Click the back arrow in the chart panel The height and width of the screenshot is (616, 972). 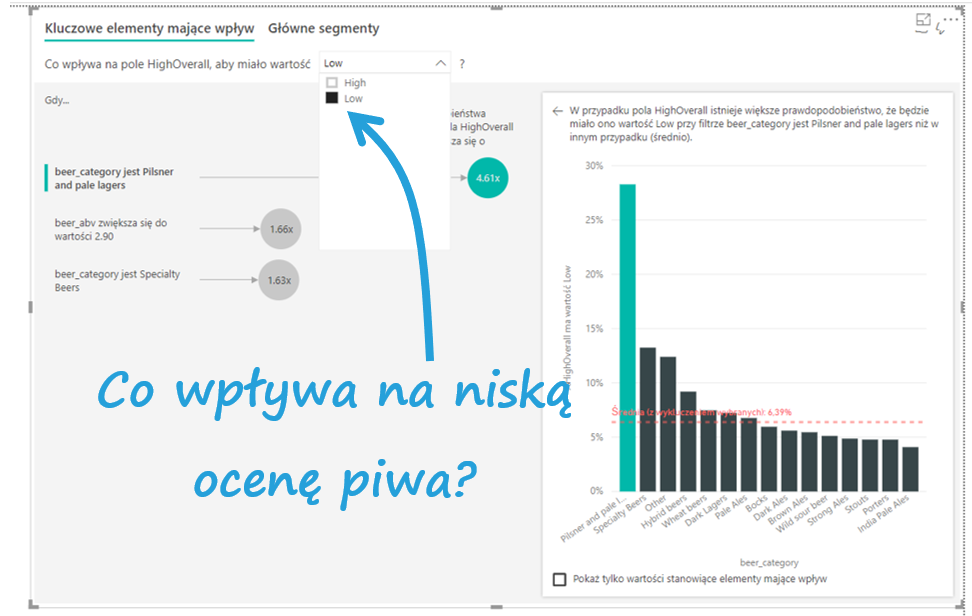pyautogui.click(x=557, y=112)
